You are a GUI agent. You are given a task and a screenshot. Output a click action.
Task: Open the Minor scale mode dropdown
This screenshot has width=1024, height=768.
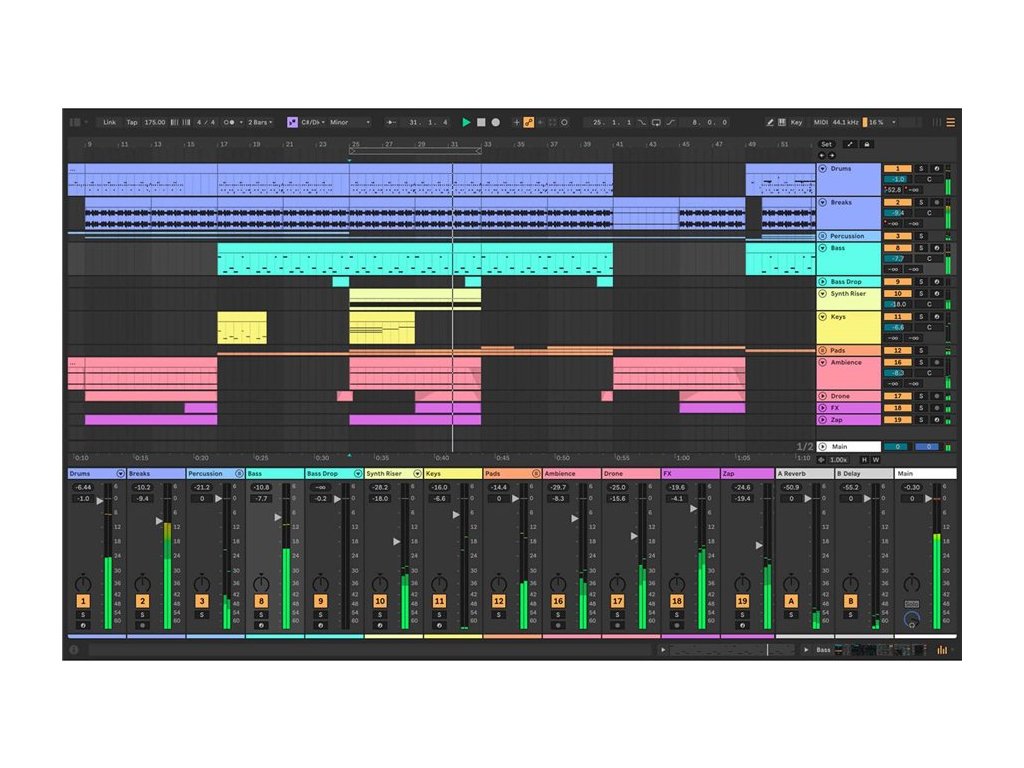pyautogui.click(x=350, y=122)
